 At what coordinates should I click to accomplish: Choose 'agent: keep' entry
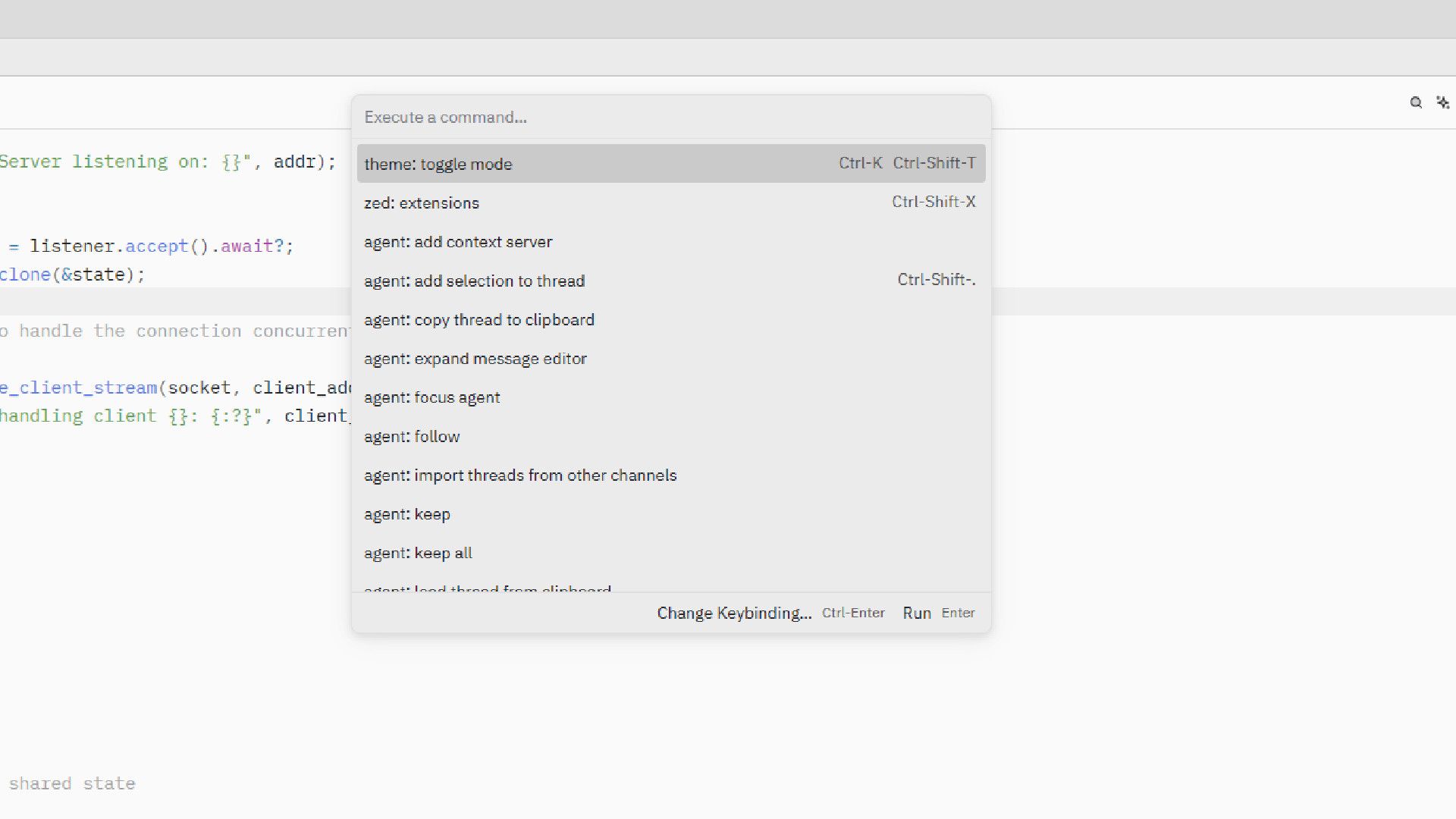pos(671,514)
